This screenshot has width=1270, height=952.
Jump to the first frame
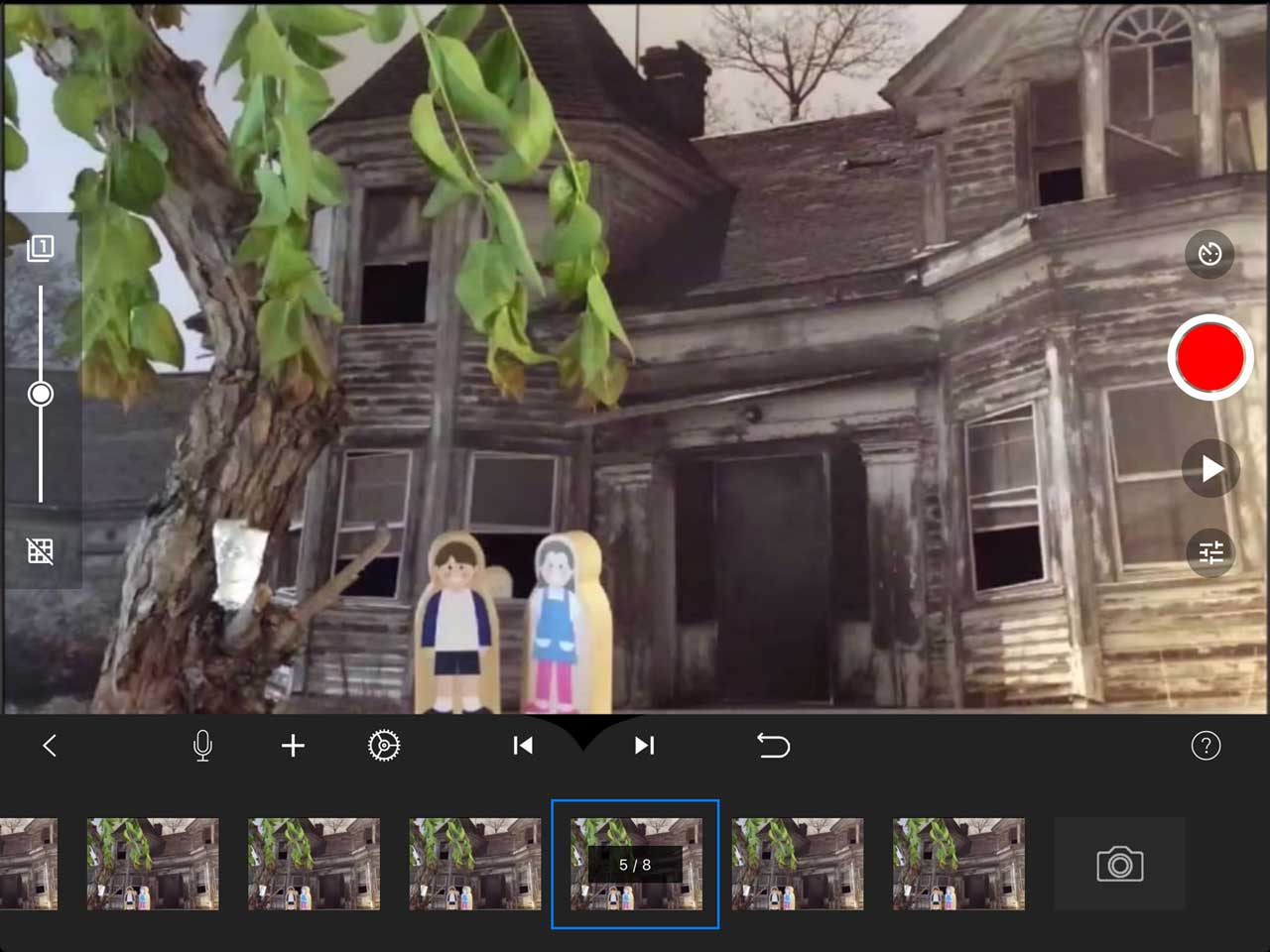523,746
